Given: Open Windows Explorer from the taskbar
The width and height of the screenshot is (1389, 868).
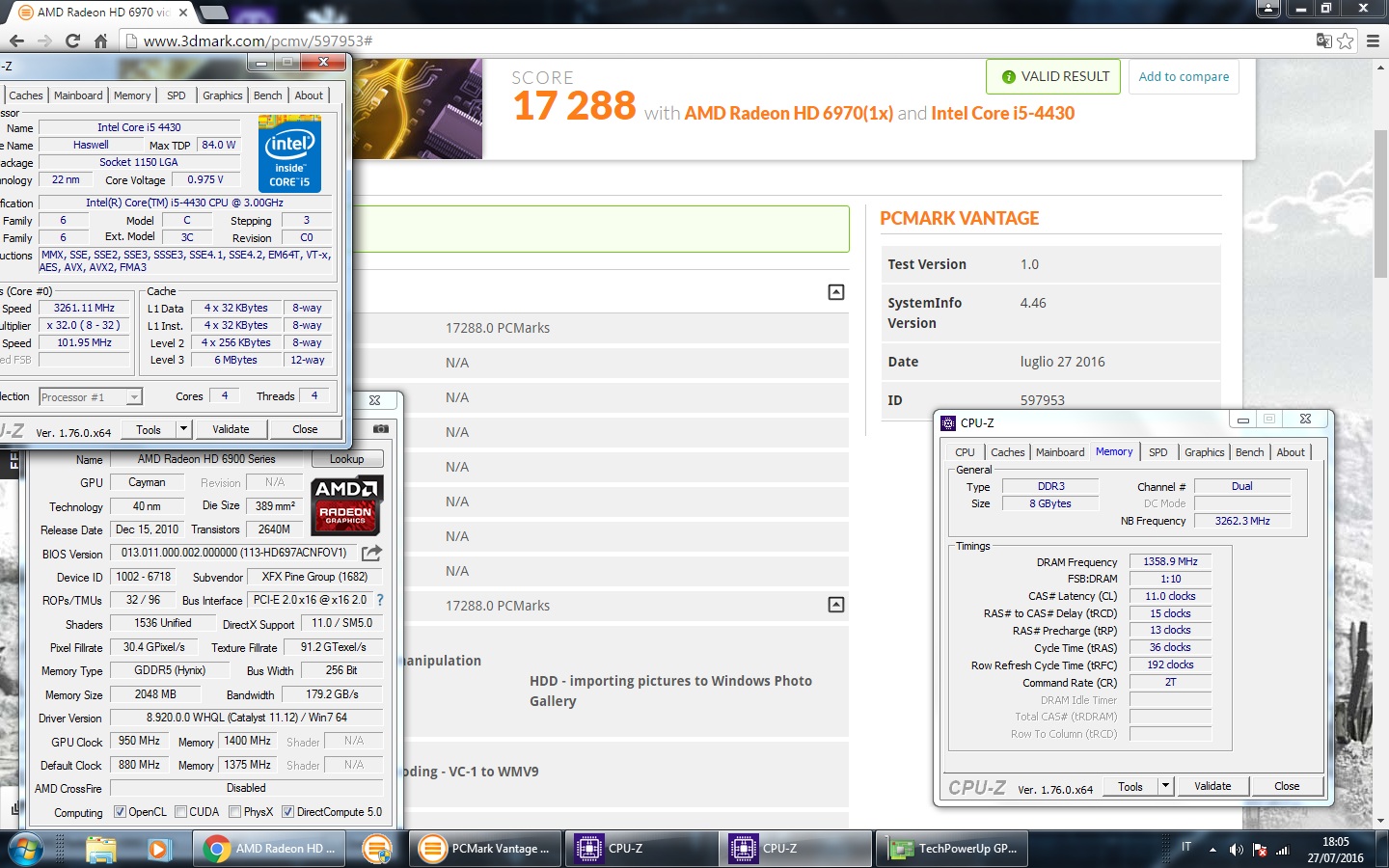Looking at the screenshot, I should pos(100,849).
